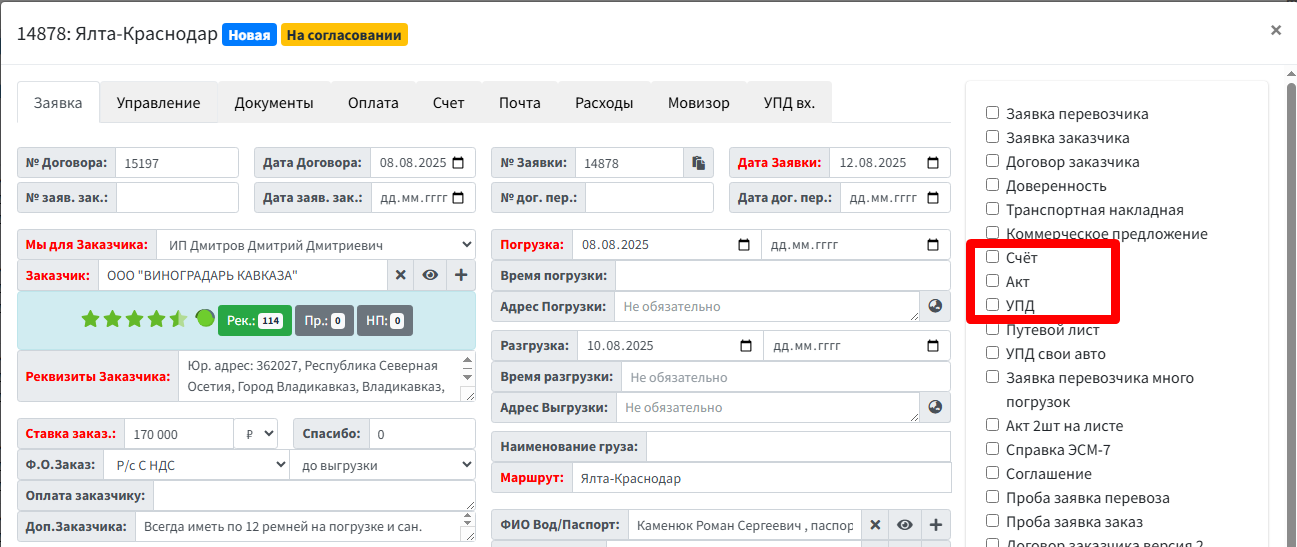Expand the currency ₽ dropdown
The width and height of the screenshot is (1297, 547).
pyautogui.click(x=256, y=434)
